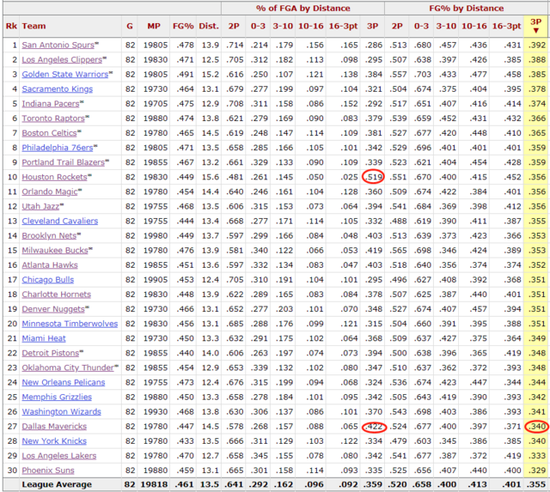The image size is (550, 492).
Task: Click the sorted 3P header with arrow
Action: click(x=536, y=26)
